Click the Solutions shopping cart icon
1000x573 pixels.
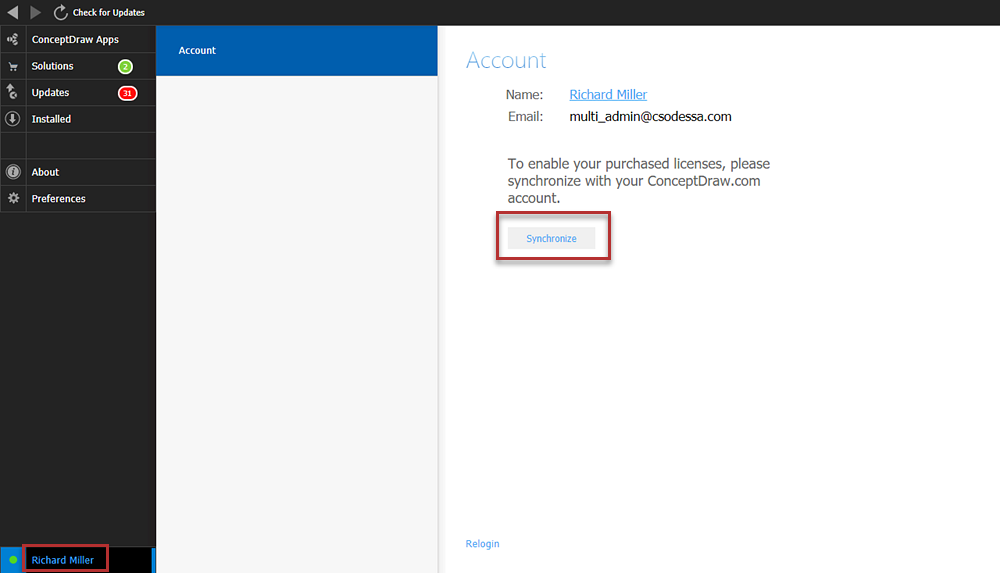coord(13,66)
